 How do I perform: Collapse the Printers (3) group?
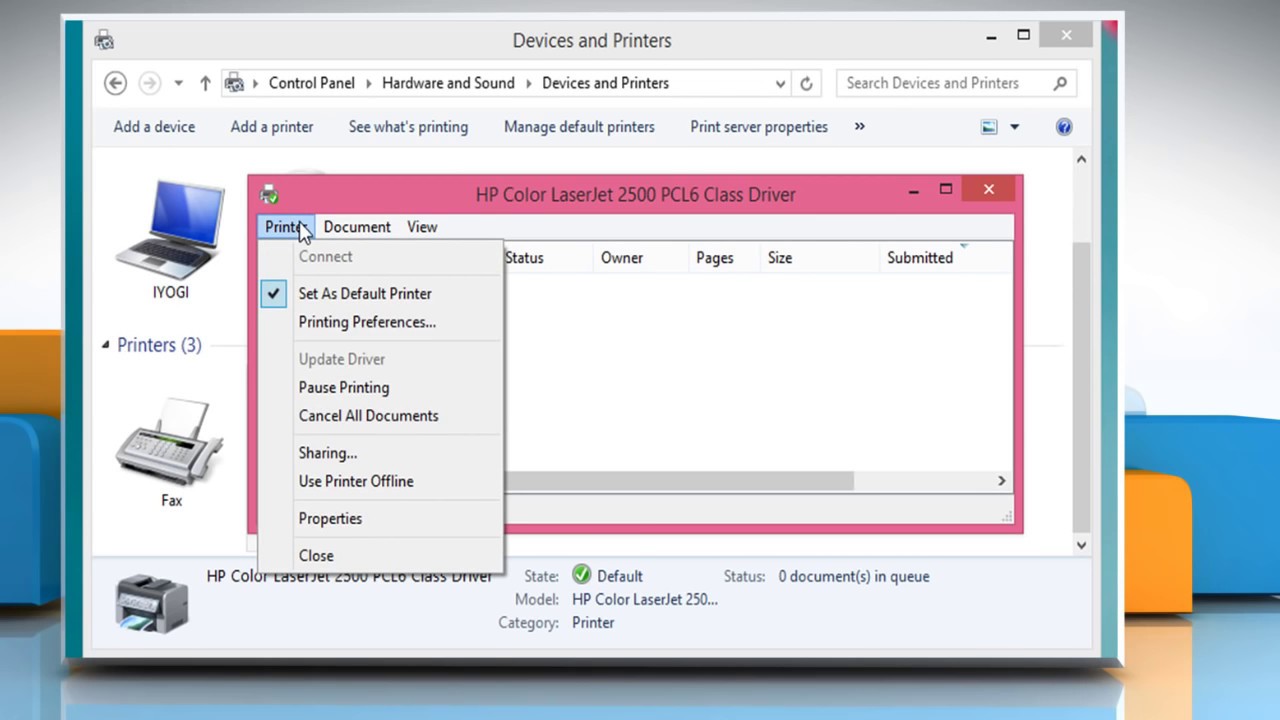(x=105, y=344)
